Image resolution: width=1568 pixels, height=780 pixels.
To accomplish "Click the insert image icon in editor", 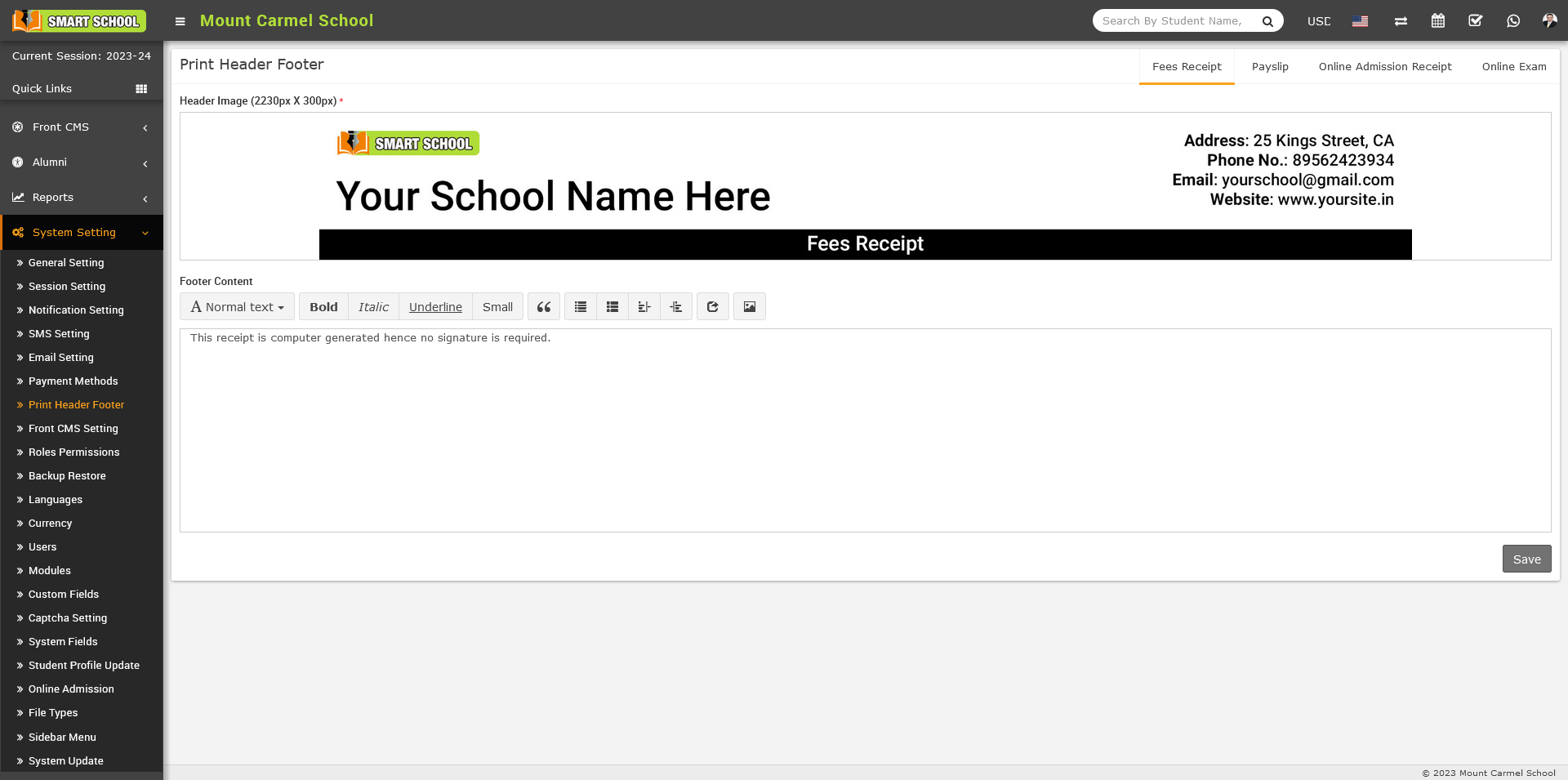I will coord(750,307).
